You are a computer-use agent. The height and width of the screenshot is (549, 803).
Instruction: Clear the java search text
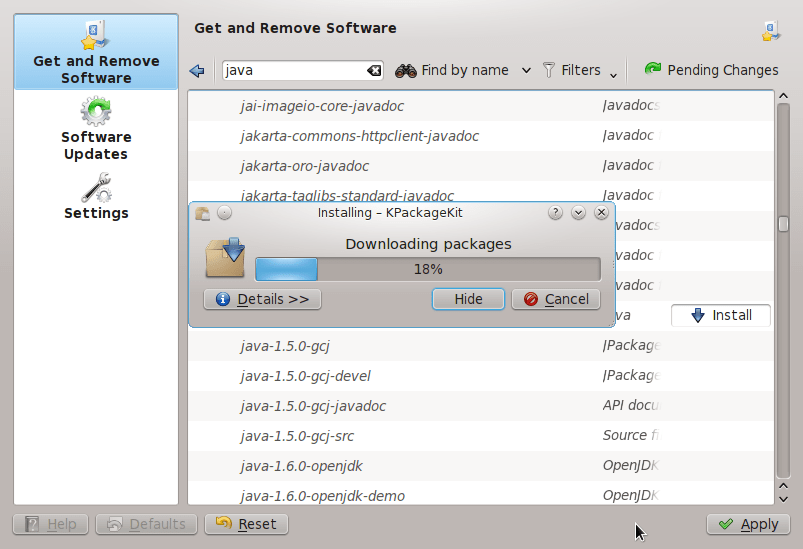[374, 71]
